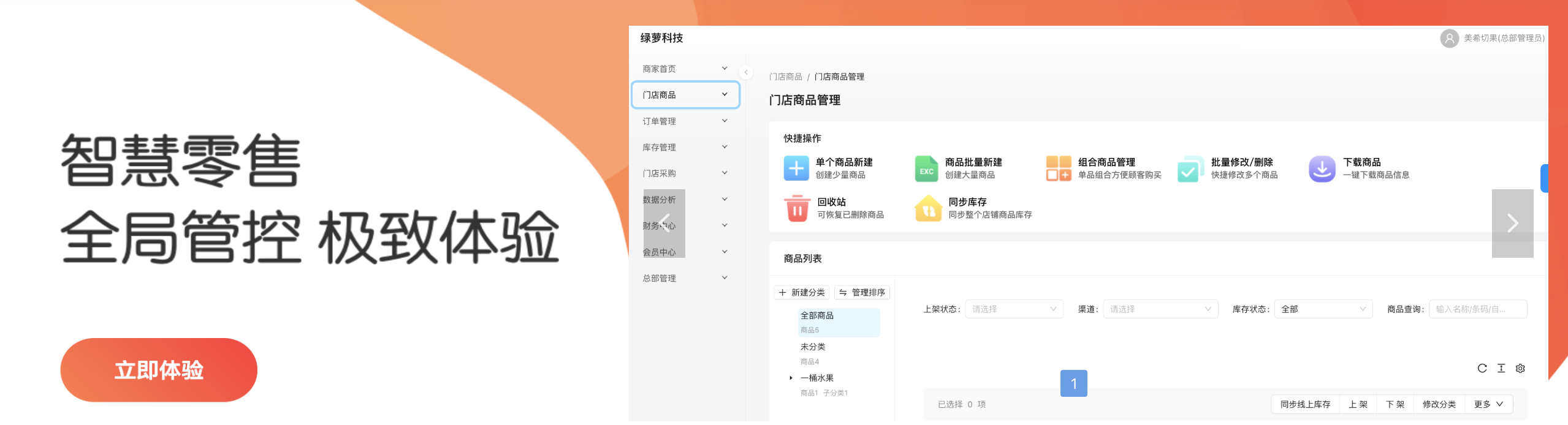The image size is (1568, 425).
Task: Go to next carousel slide arrow
Action: click(x=1512, y=224)
